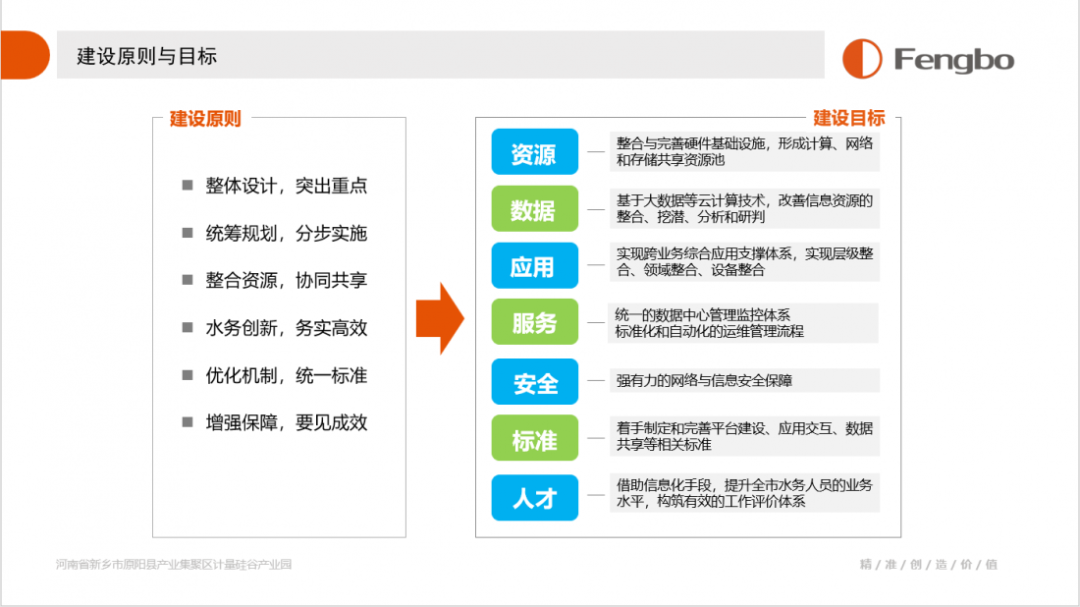Click the slide title 建设原则与目标
The height and width of the screenshot is (607, 1080).
[147, 56]
